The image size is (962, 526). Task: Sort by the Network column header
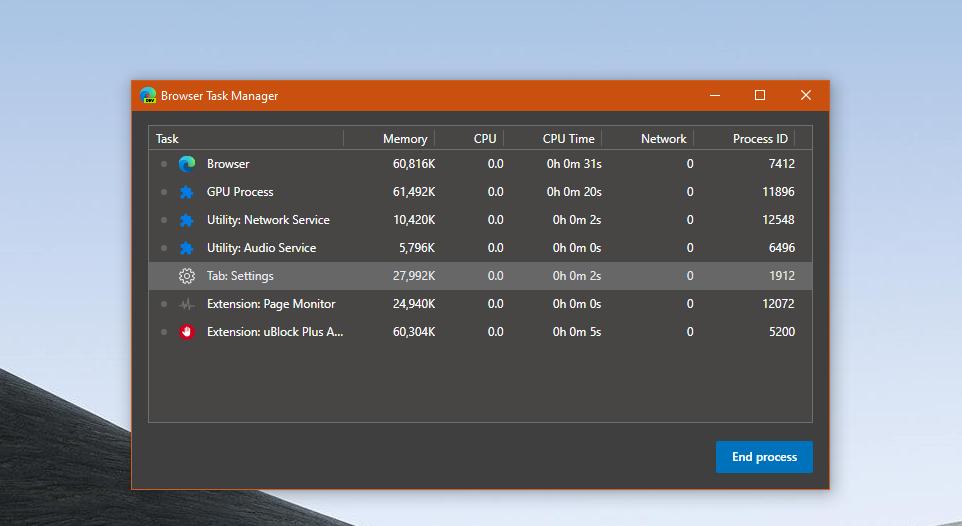pos(663,139)
